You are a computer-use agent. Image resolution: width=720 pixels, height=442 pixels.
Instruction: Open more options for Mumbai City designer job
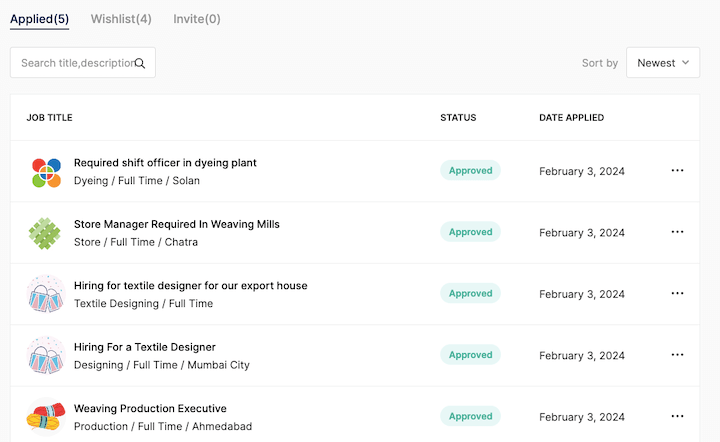click(677, 355)
